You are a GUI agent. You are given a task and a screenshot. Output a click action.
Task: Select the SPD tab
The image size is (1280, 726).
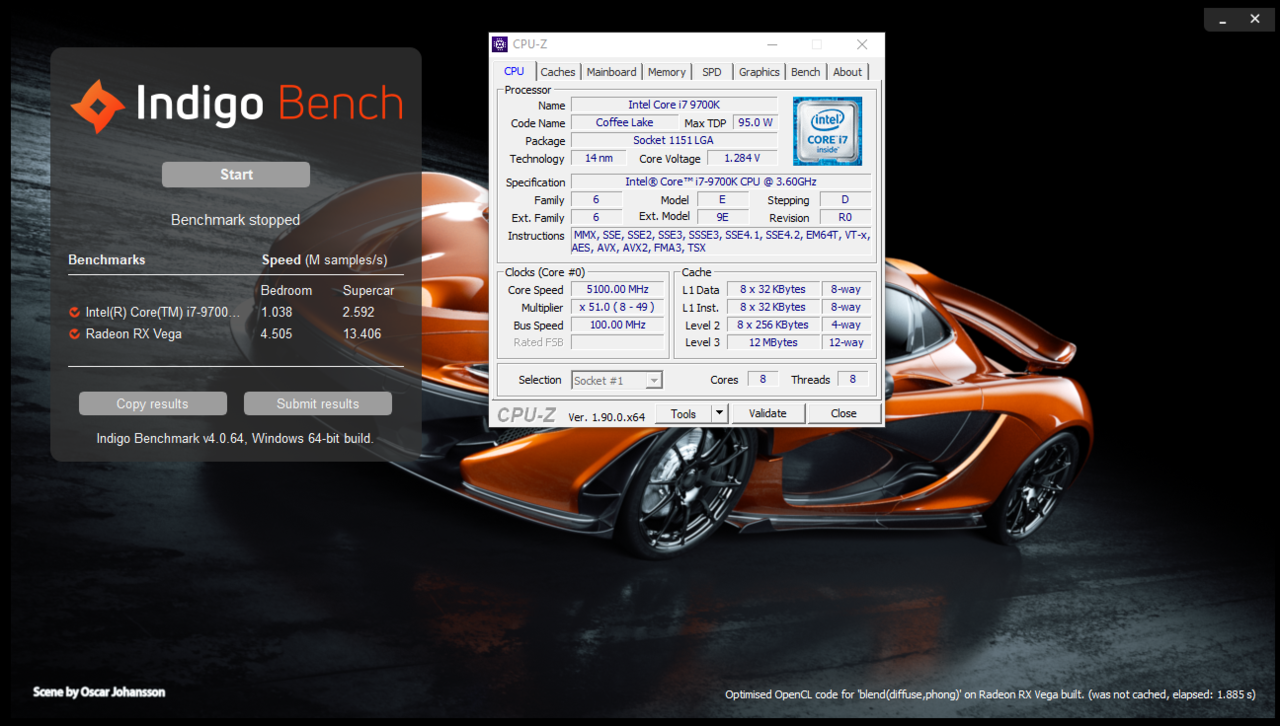pos(712,72)
